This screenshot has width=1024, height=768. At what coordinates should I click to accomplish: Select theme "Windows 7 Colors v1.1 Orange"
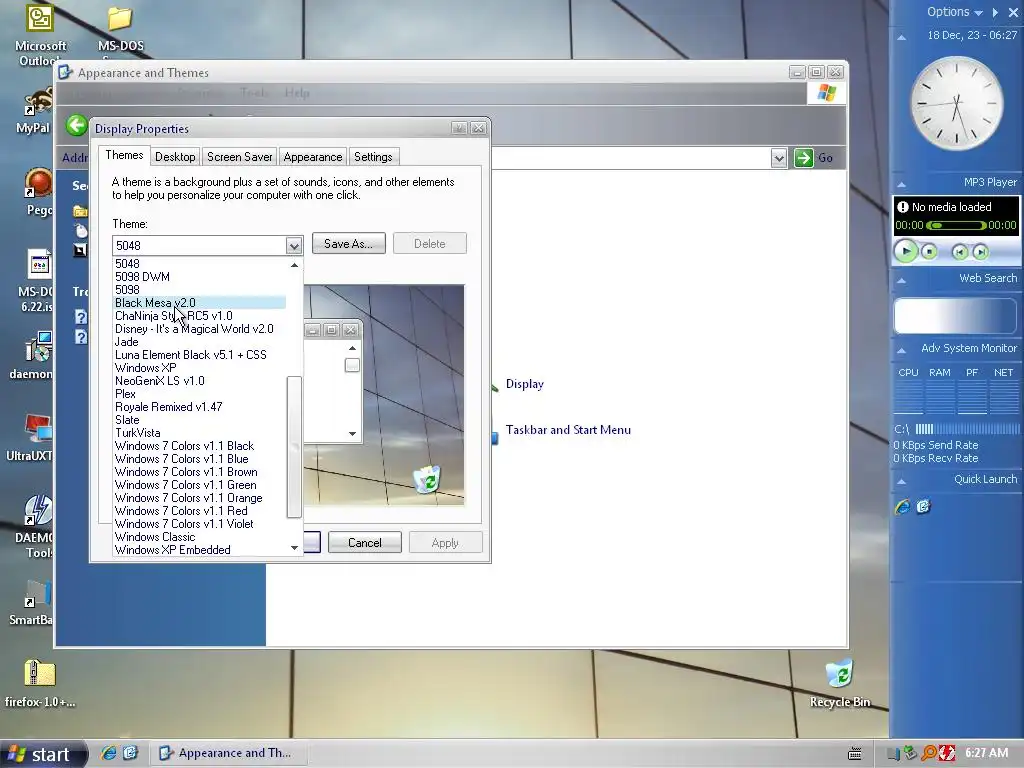coord(199,498)
